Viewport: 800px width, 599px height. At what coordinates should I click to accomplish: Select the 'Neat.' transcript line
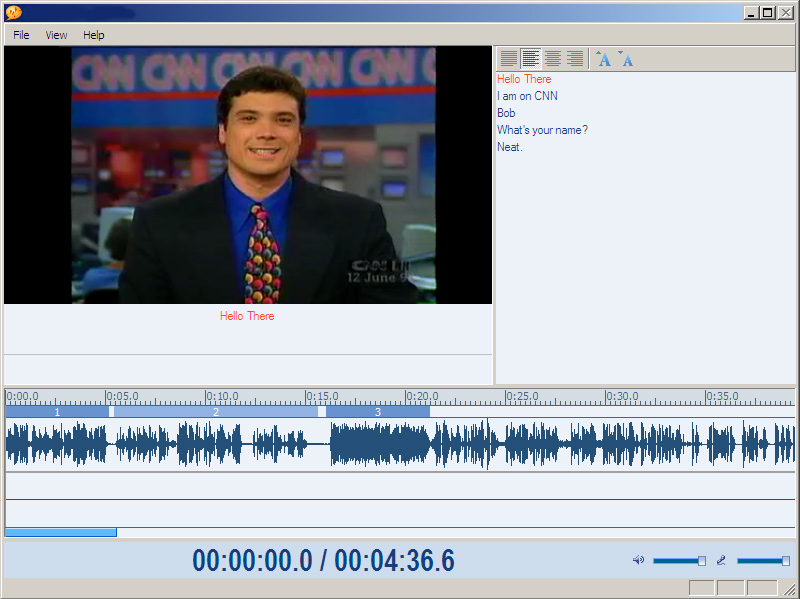510,147
